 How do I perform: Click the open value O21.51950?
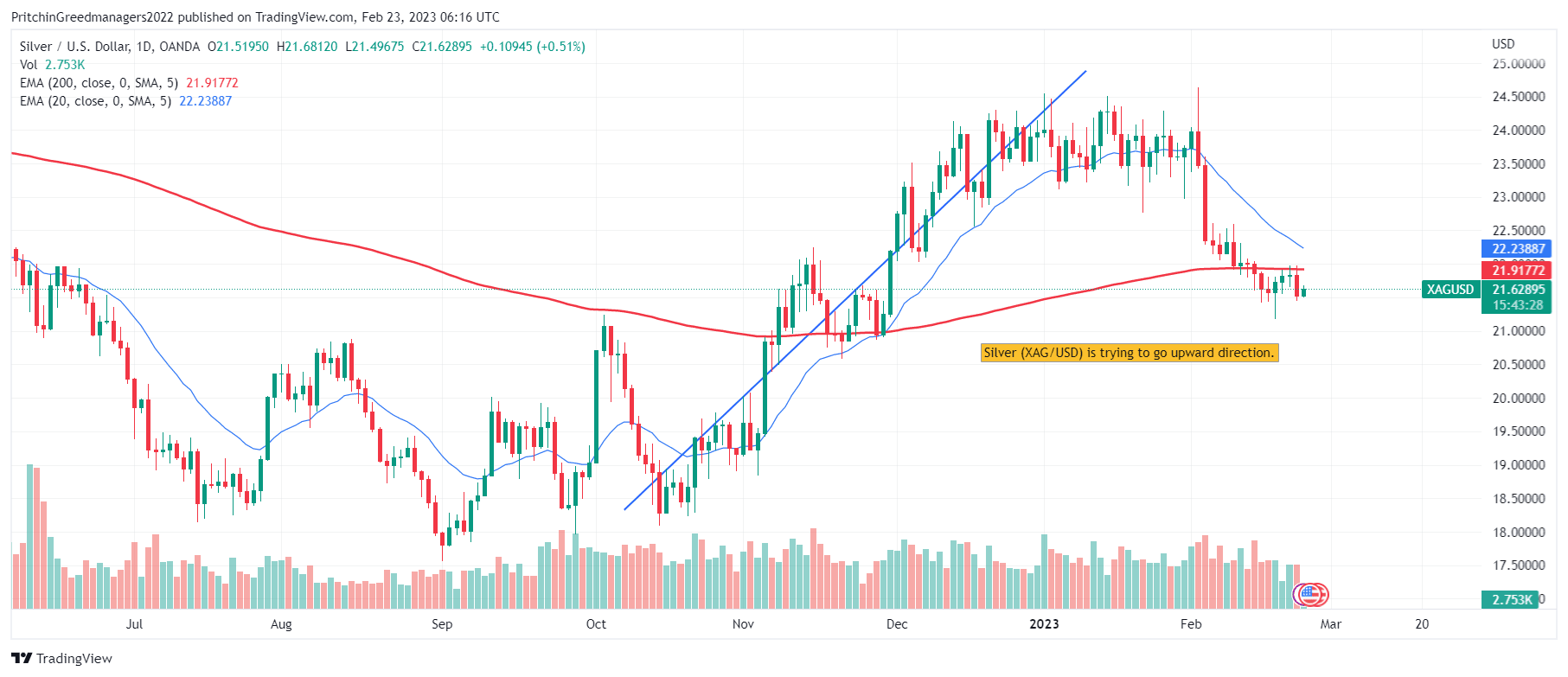(x=238, y=47)
